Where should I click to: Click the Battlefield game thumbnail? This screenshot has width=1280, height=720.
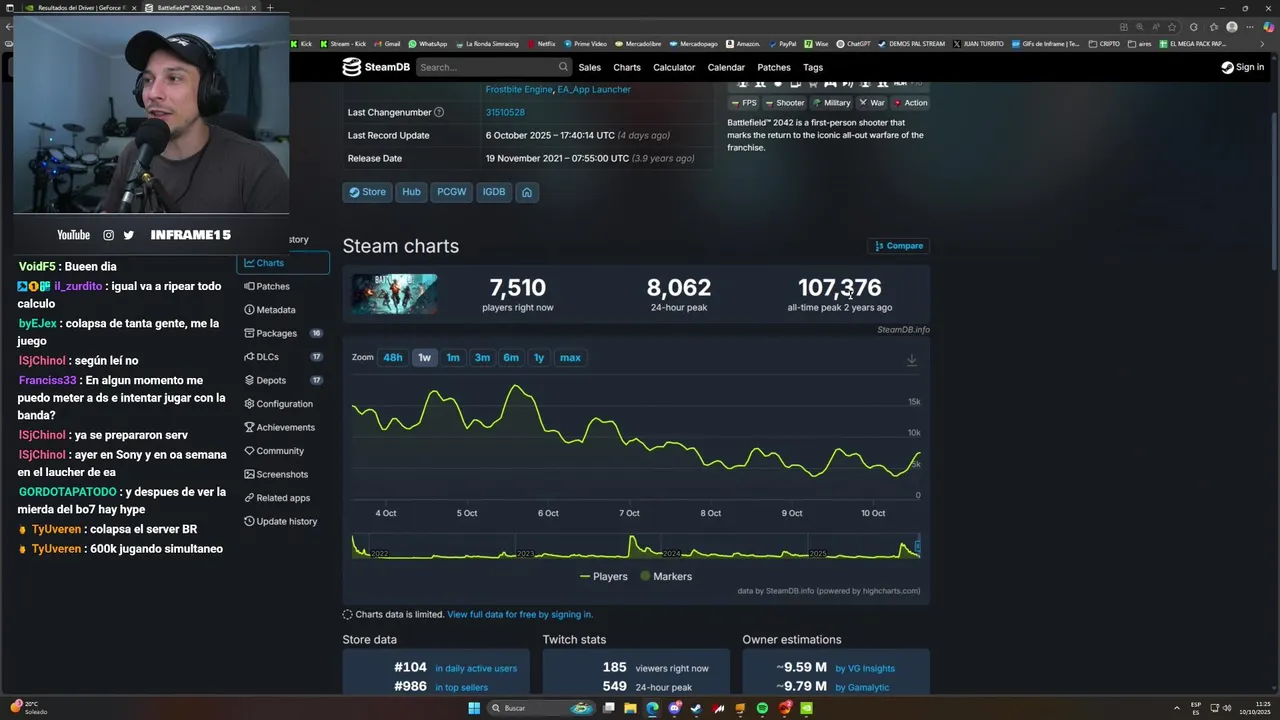point(394,294)
